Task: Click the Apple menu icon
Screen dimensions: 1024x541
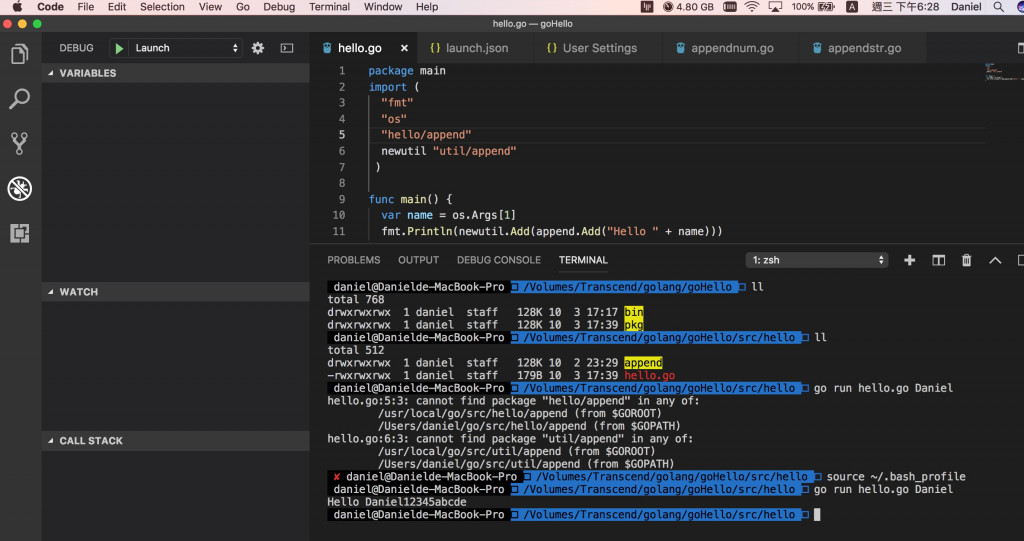Action: (18, 7)
